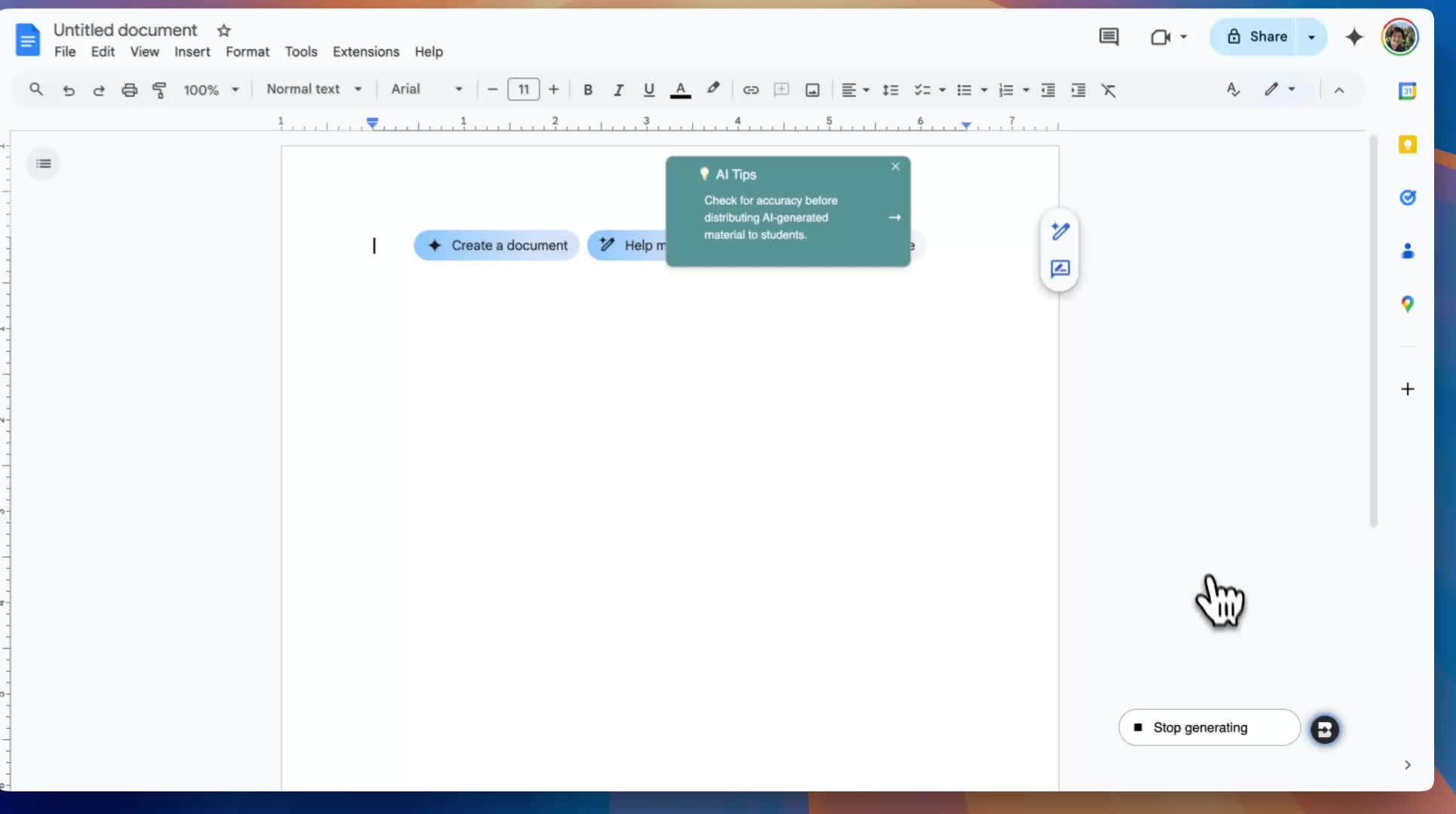
Task: Expand the Share options arrow
Action: 1311,37
